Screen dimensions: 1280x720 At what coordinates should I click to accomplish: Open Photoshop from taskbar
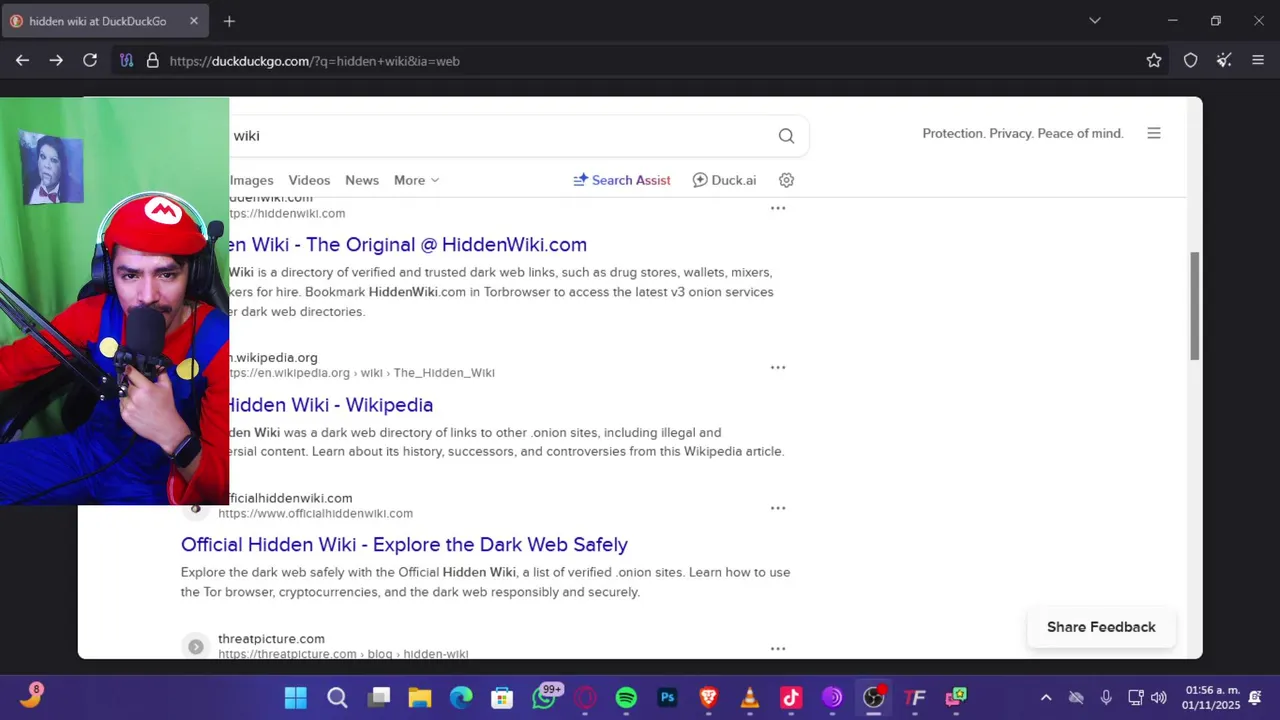[x=667, y=697]
